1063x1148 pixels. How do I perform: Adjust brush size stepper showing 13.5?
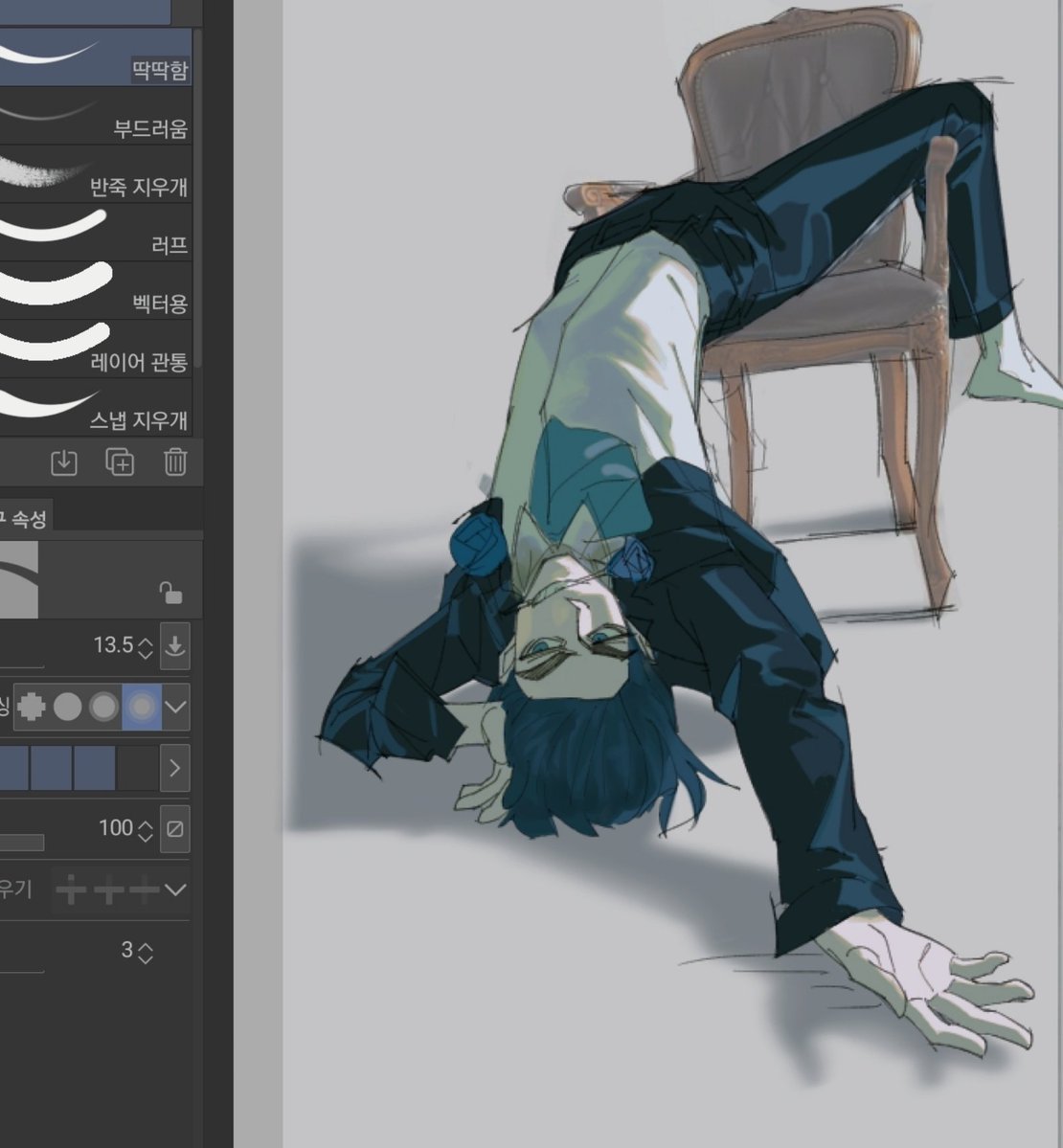(x=145, y=646)
